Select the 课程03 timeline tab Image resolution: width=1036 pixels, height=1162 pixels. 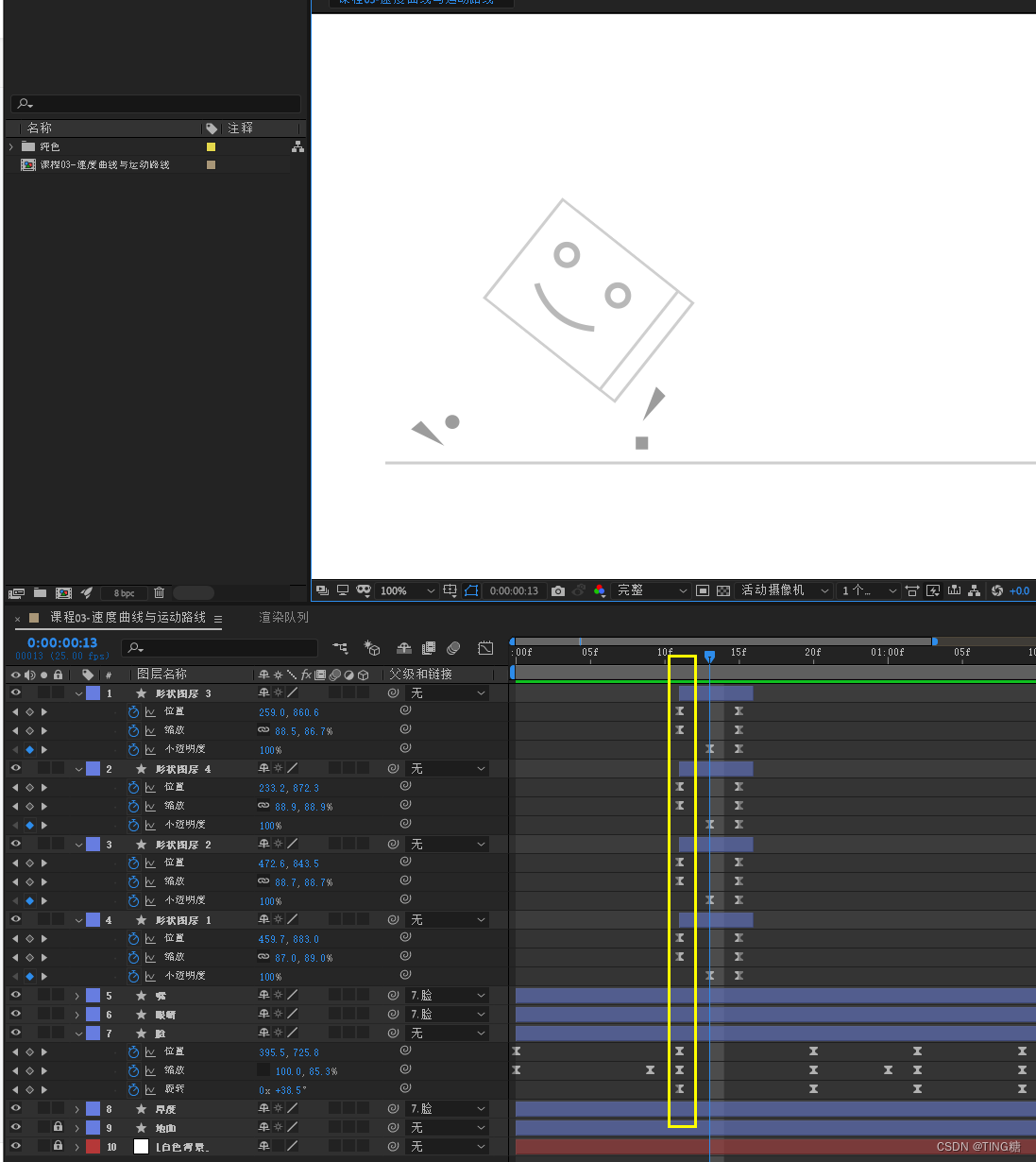pos(127,617)
